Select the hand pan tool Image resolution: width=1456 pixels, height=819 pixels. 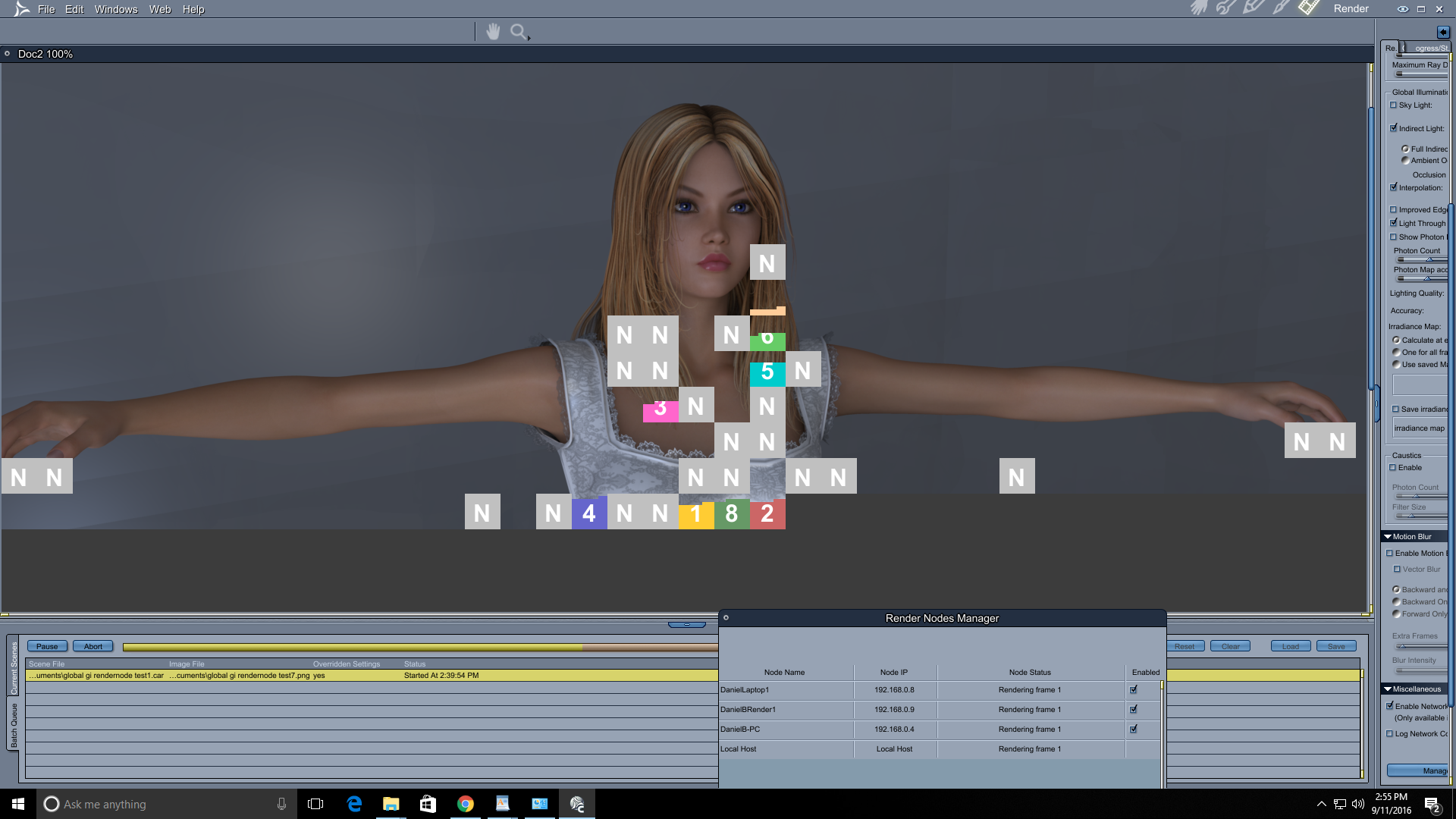[x=493, y=32]
